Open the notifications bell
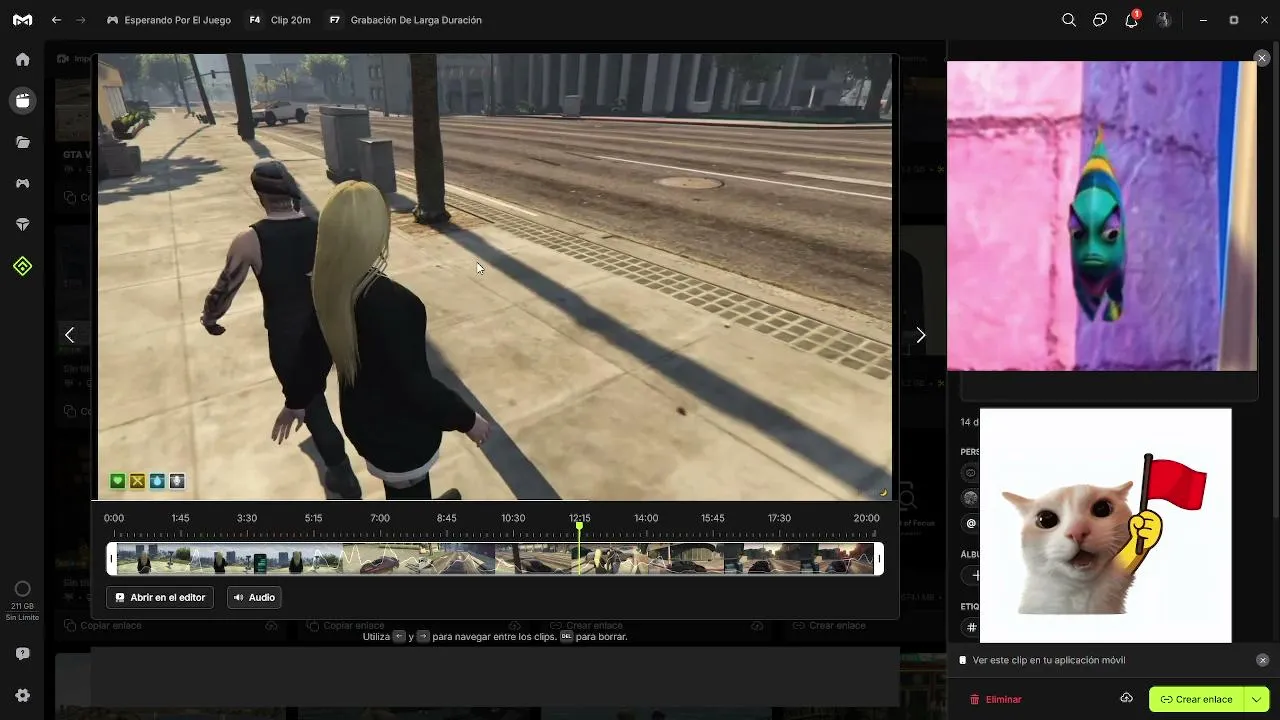 click(1132, 20)
